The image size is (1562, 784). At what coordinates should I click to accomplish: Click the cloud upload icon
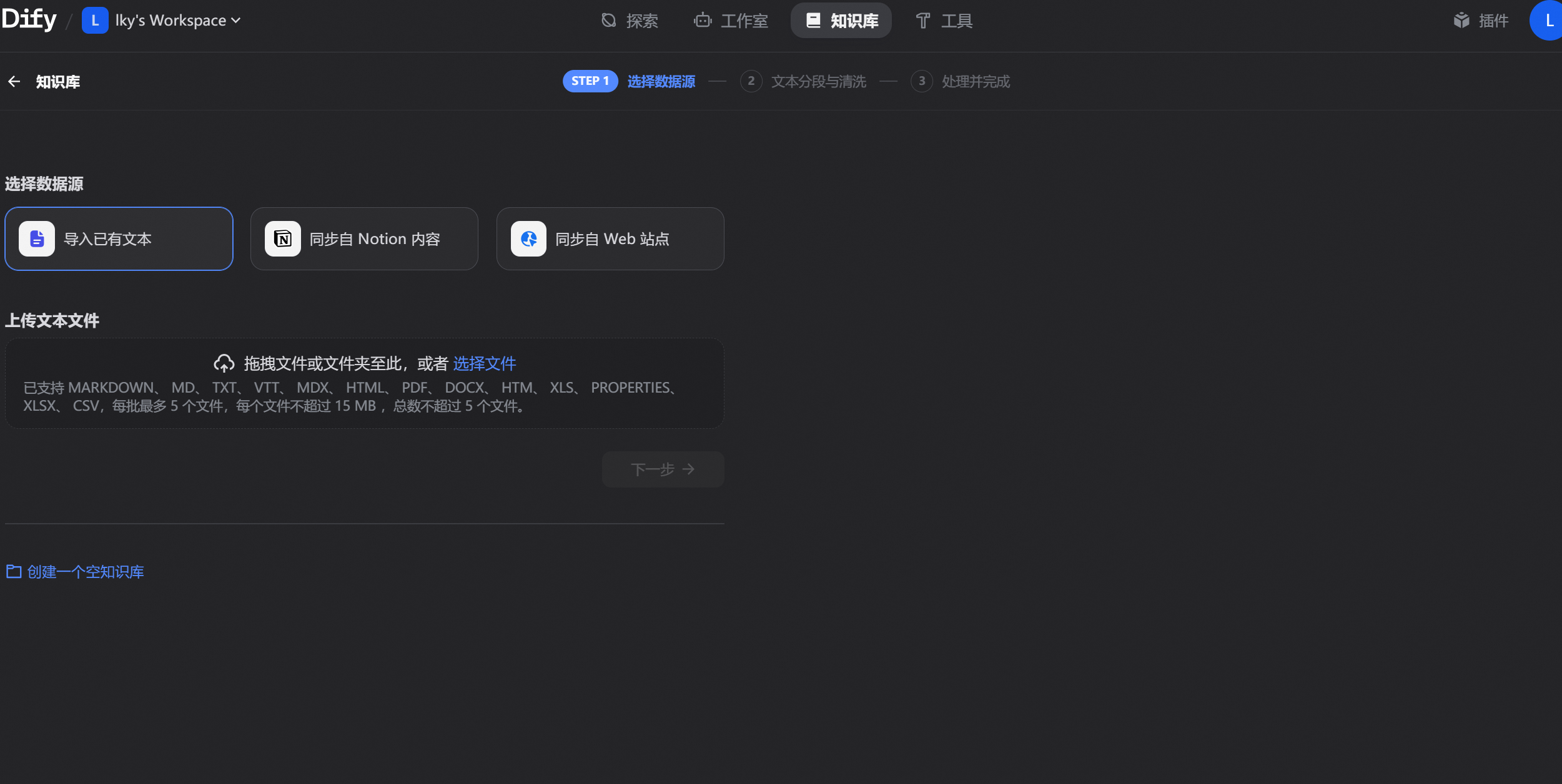[x=224, y=363]
